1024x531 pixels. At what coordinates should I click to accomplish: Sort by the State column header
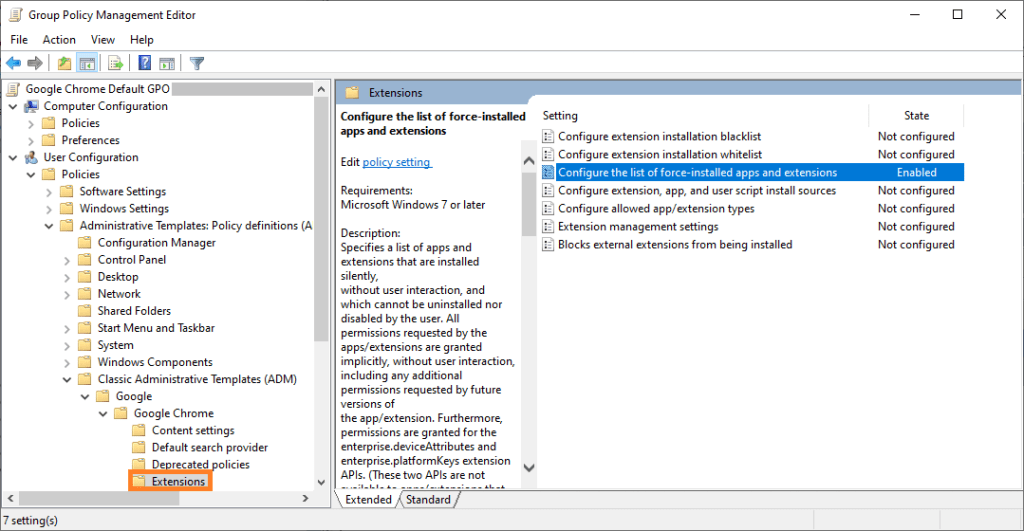(916, 116)
